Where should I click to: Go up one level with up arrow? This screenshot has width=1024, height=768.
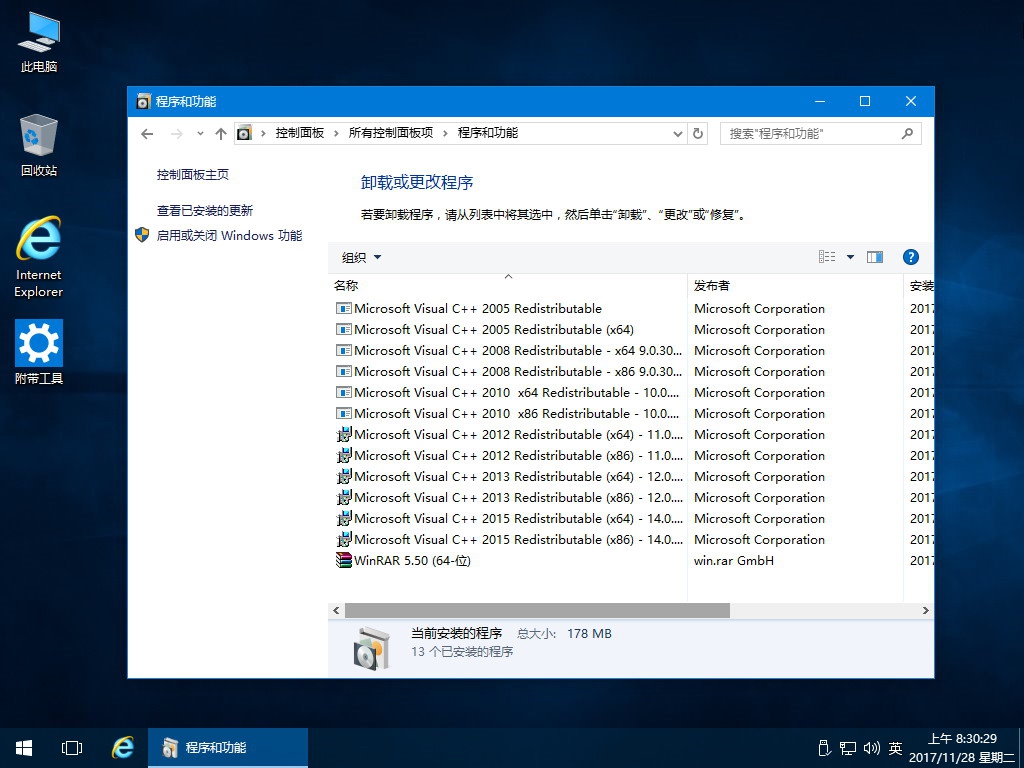click(221, 133)
